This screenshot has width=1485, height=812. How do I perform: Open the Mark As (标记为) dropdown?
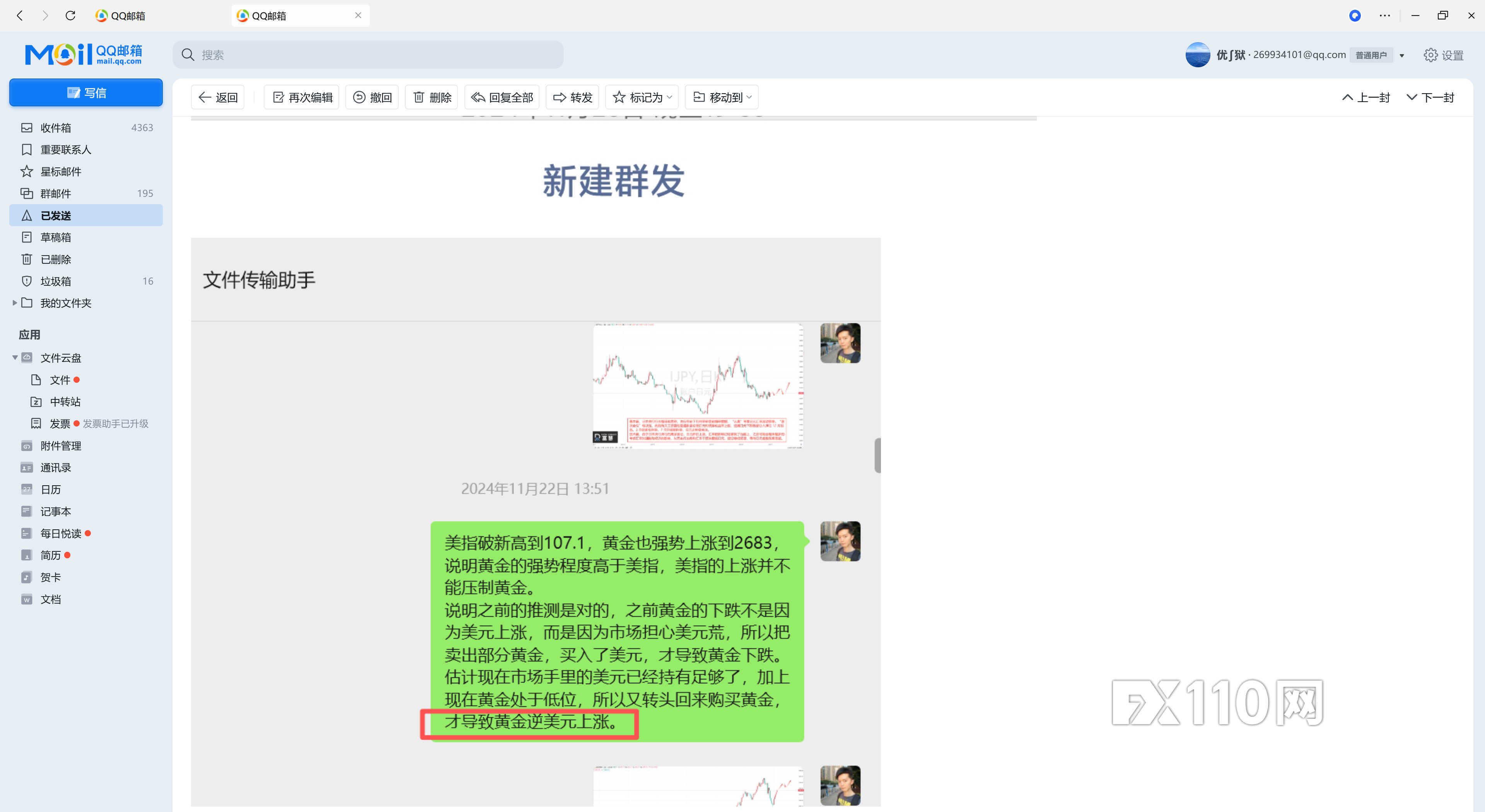point(642,97)
